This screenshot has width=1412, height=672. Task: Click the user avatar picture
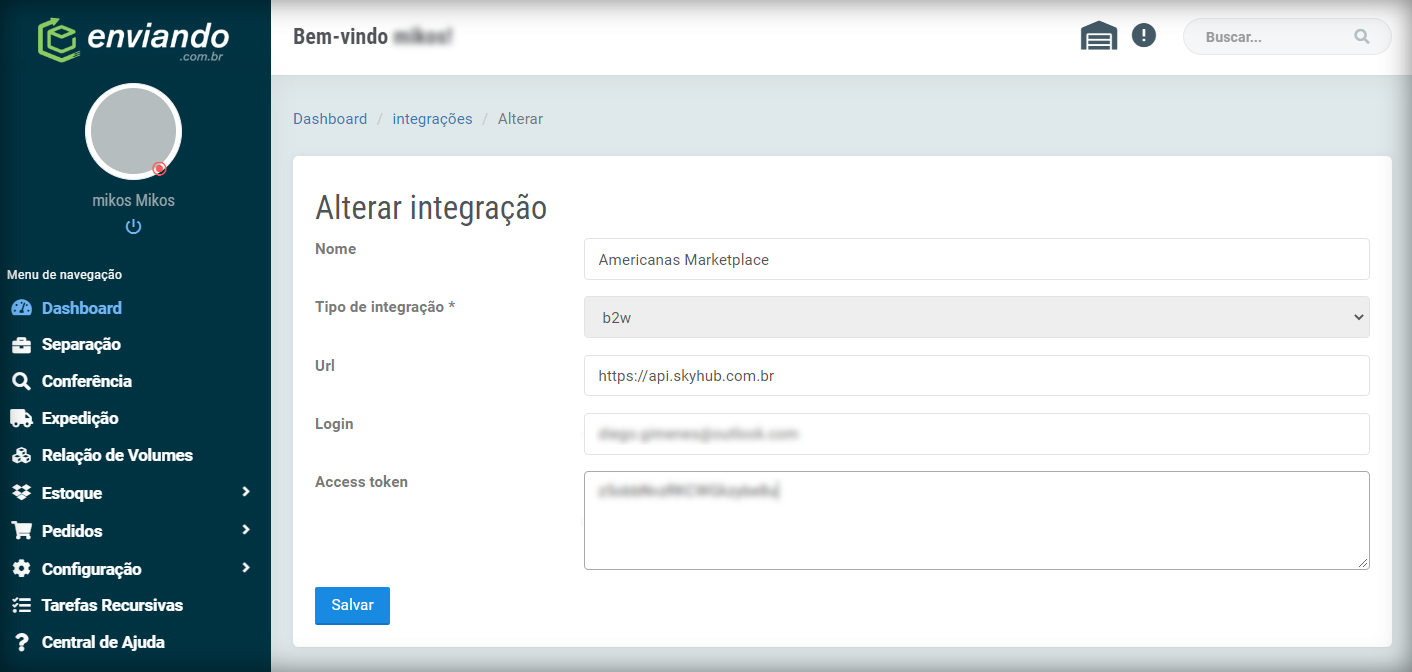[x=133, y=131]
